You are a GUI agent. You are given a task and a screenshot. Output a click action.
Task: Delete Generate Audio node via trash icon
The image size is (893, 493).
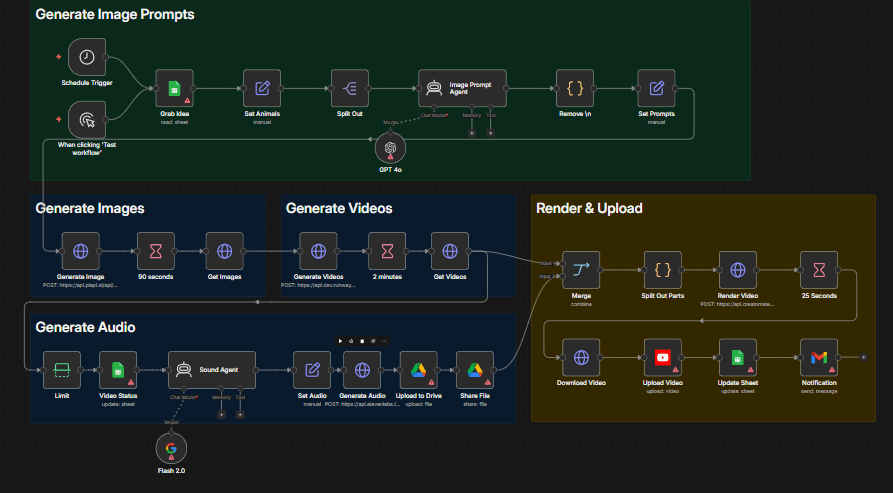pos(362,341)
